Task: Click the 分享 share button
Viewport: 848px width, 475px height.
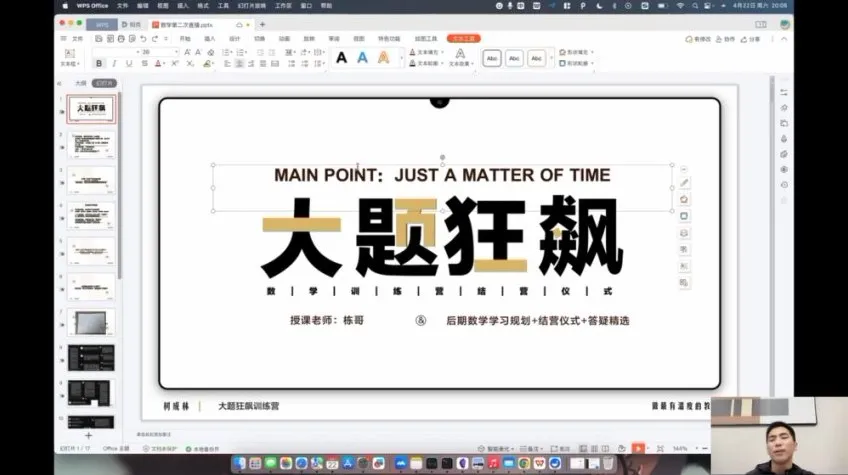Action: [x=753, y=39]
